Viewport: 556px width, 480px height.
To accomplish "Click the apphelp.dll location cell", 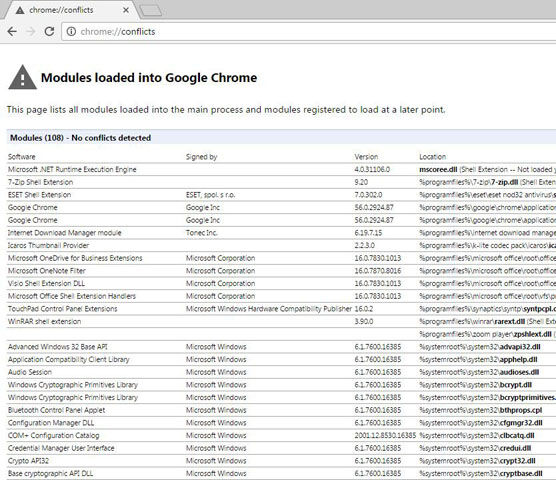I will 478,359.
